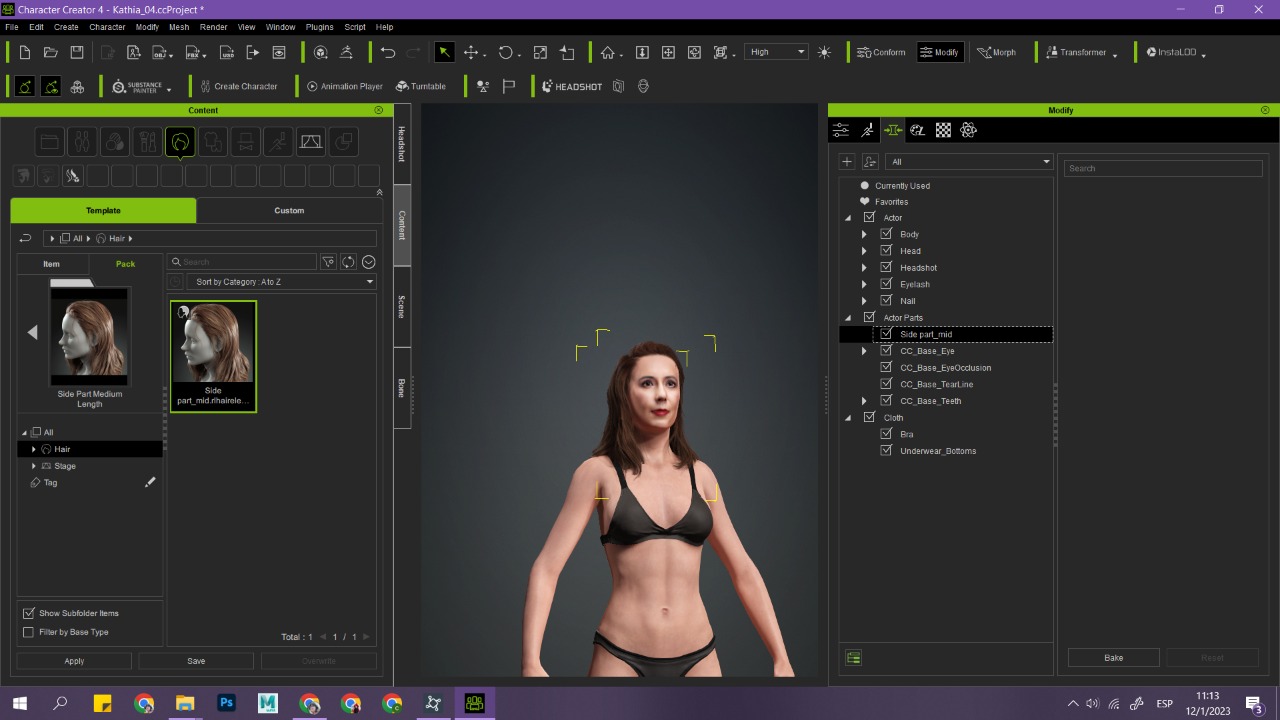The image size is (1280, 720).
Task: Click the back arrow in Content path
Action: coord(26,238)
